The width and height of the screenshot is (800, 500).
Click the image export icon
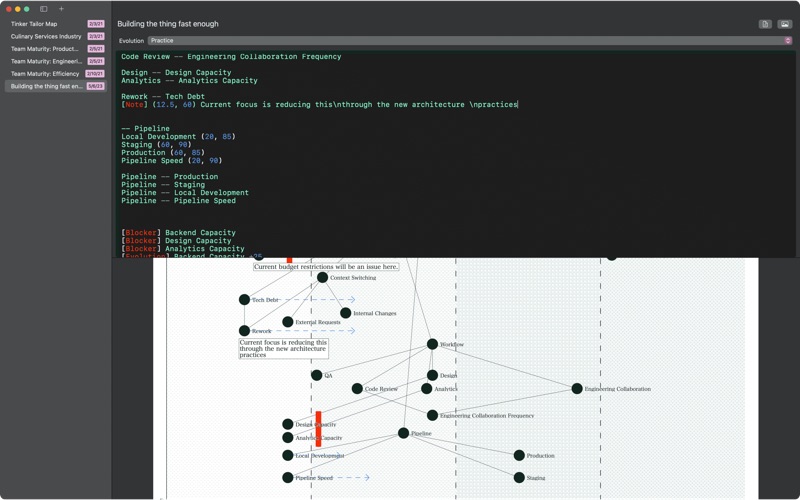tap(784, 24)
